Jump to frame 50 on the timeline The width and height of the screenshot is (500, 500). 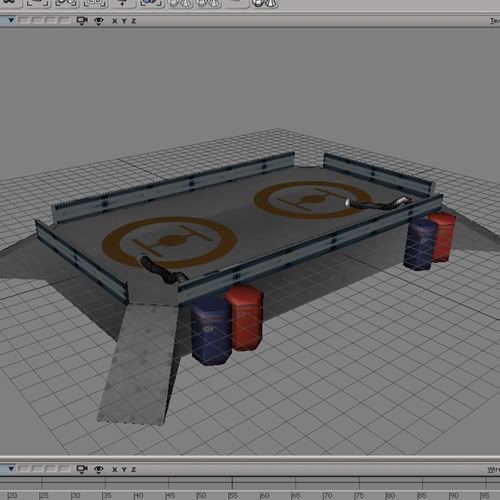(202, 495)
